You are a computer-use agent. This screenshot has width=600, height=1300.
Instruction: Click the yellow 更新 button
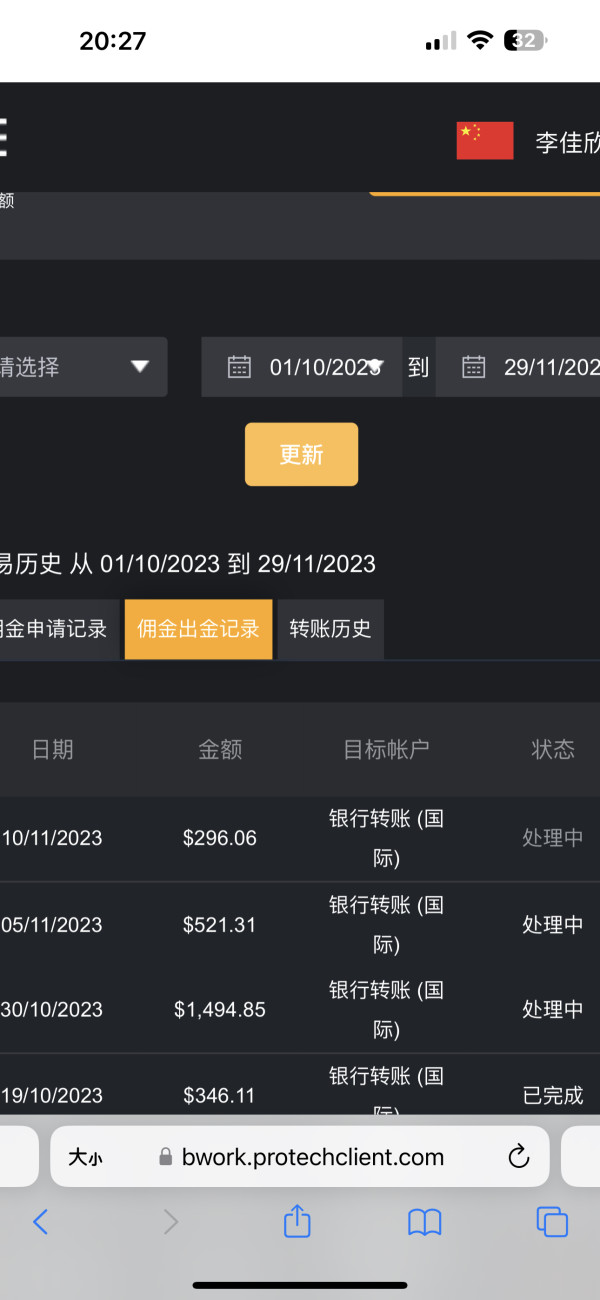coord(301,454)
